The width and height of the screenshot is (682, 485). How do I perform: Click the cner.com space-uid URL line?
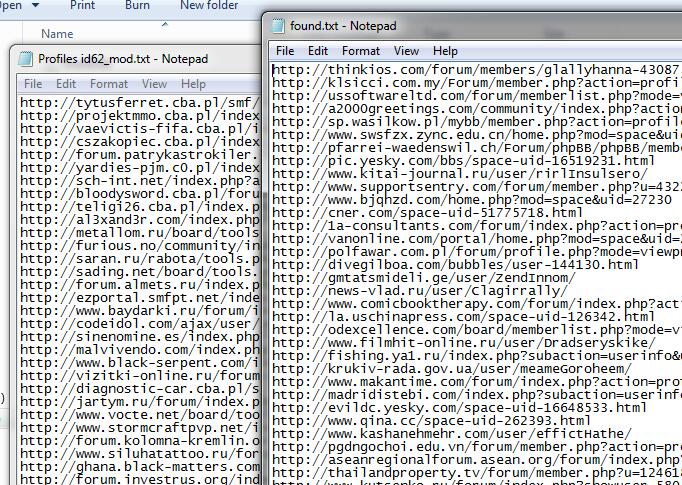428,213
